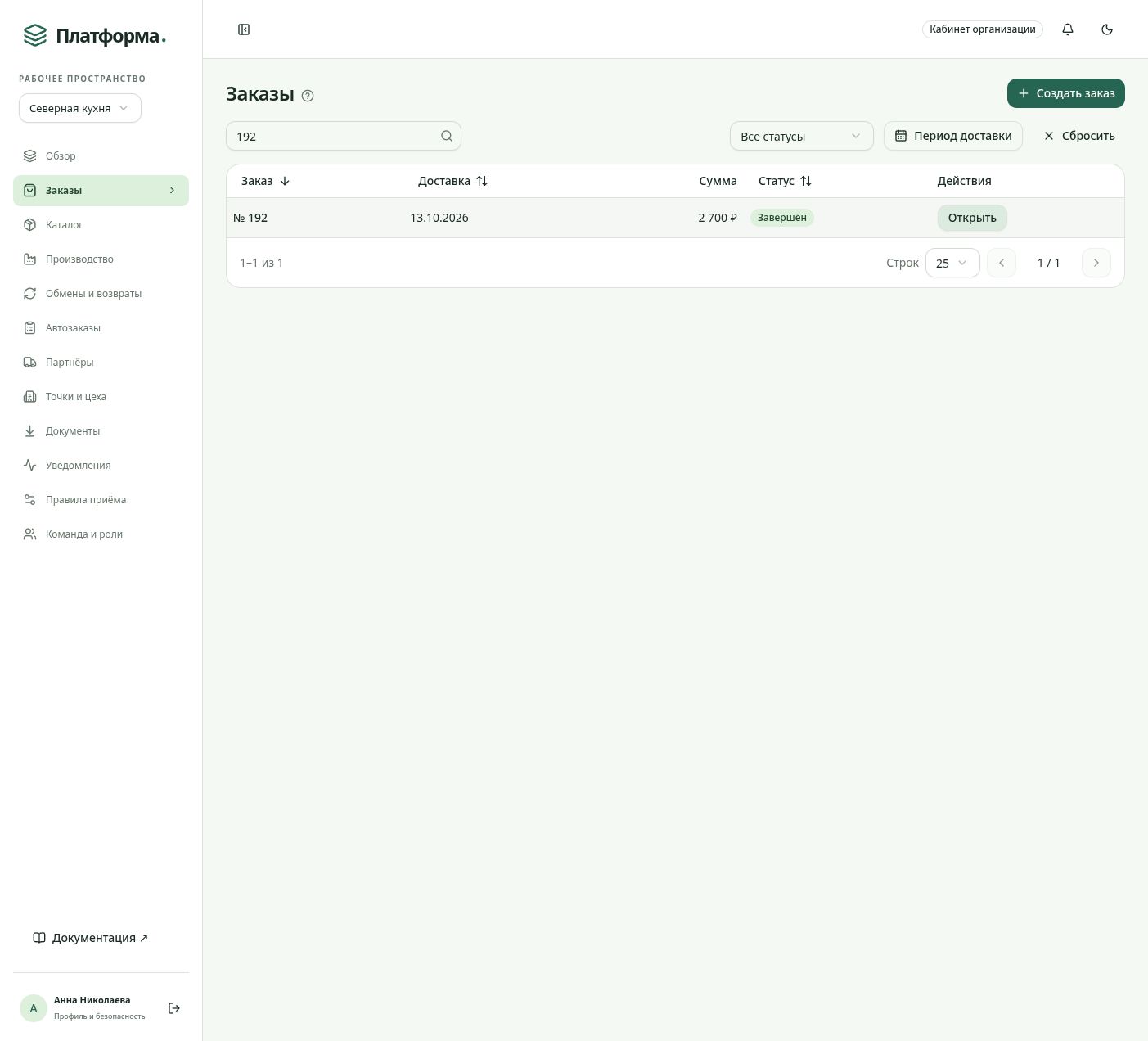Click Открыть for order 192

tap(972, 218)
